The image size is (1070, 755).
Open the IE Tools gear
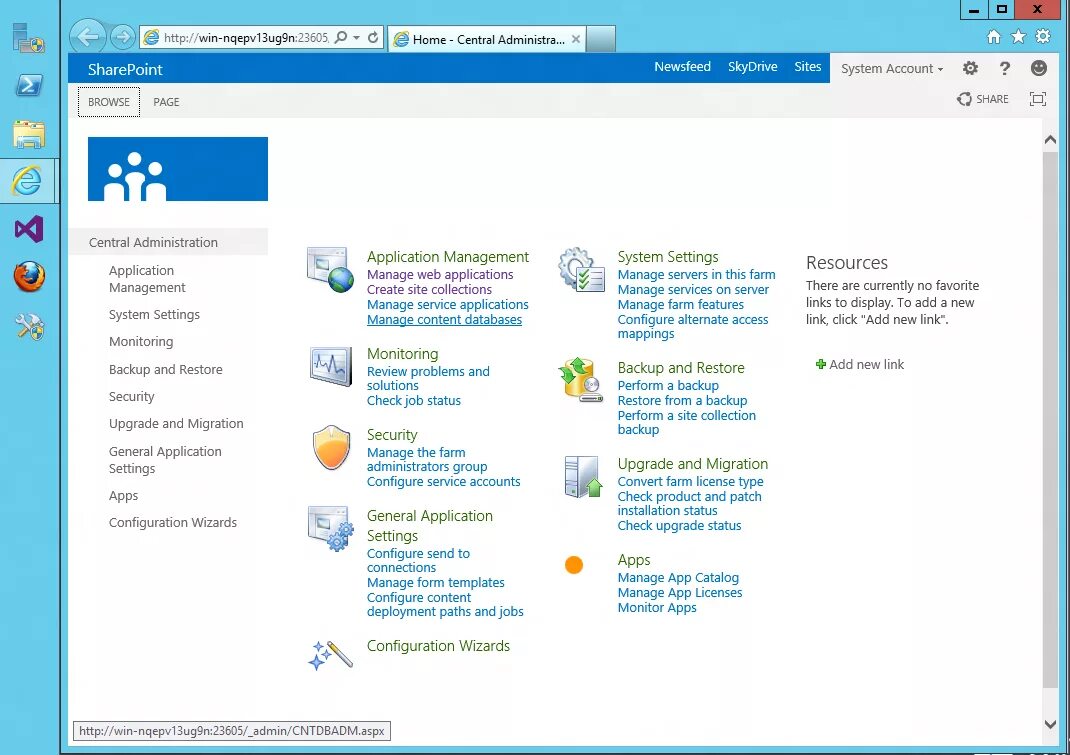[x=1043, y=37]
